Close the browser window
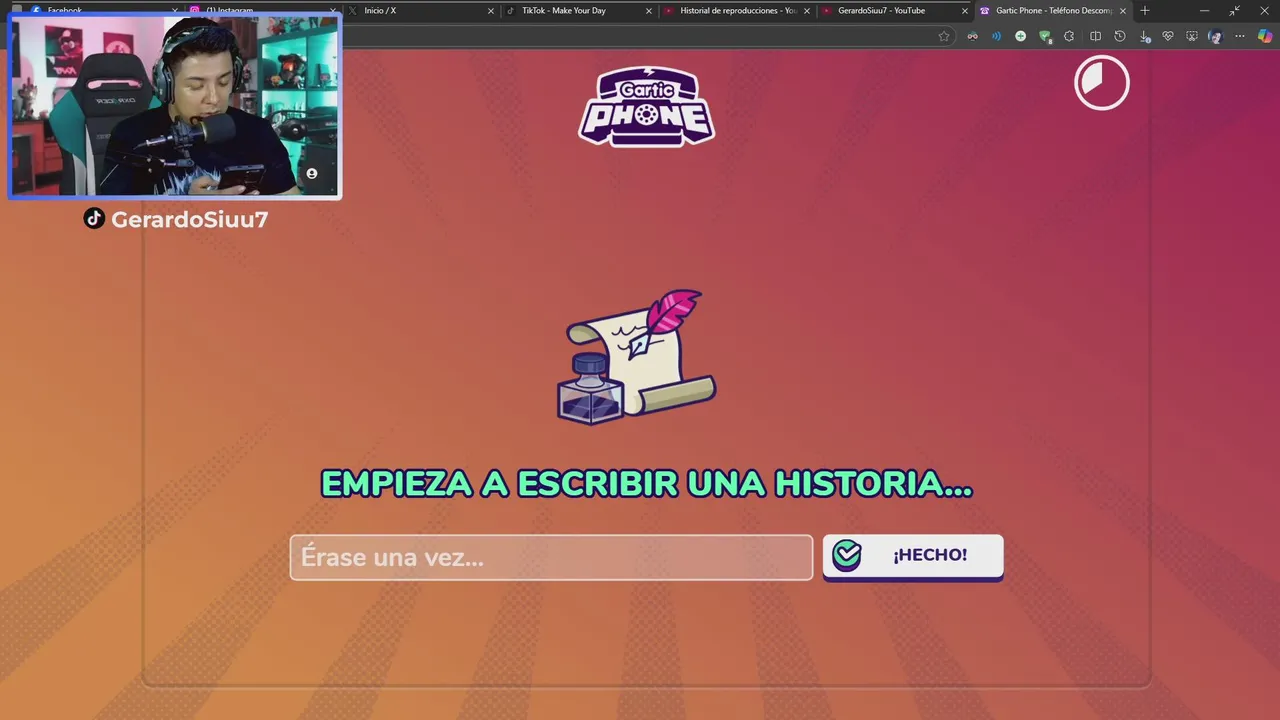Screen dimensions: 1280x720 [x=1264, y=11]
